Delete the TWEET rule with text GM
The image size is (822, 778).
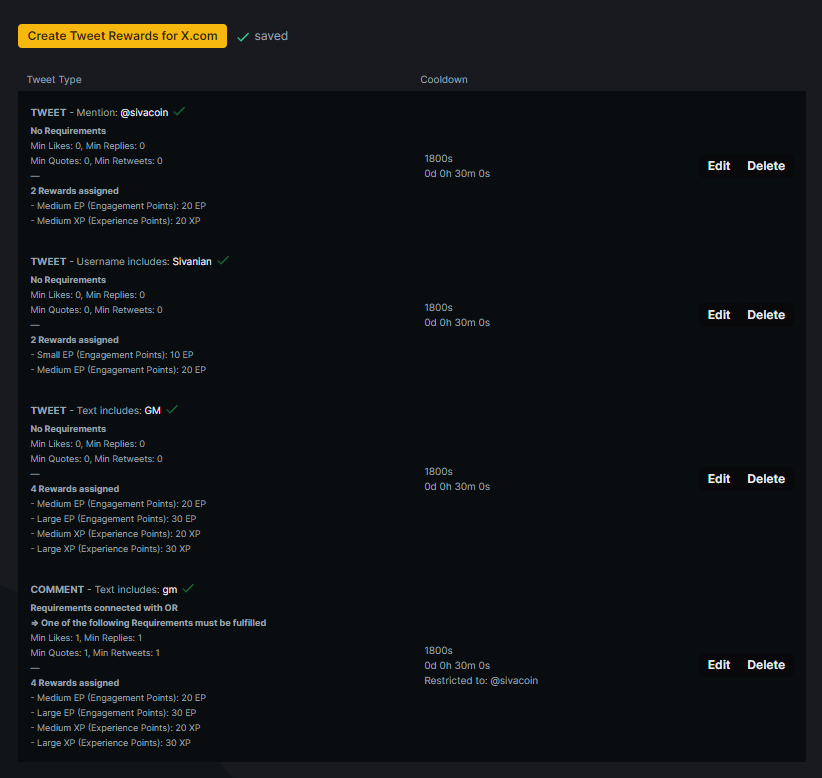tap(766, 479)
